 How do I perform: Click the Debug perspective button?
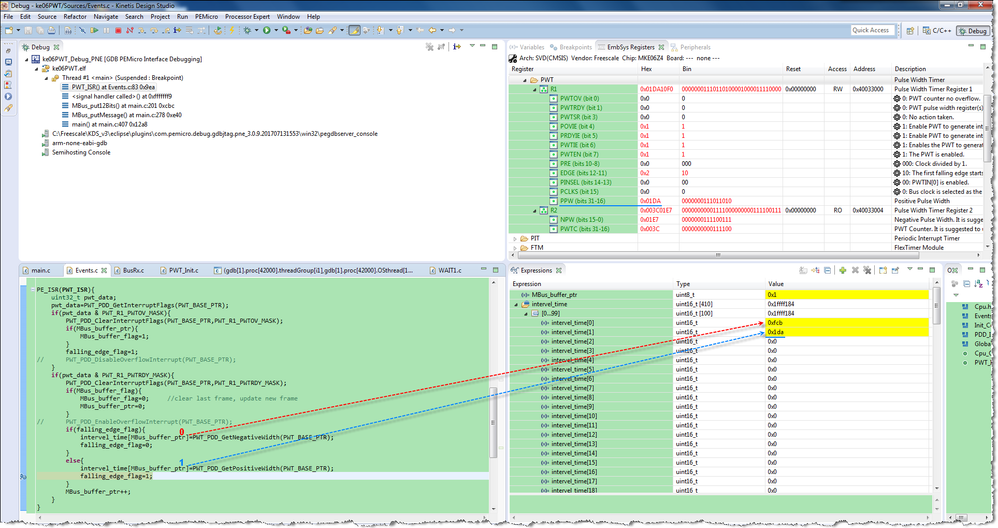pyautogui.click(x=973, y=31)
